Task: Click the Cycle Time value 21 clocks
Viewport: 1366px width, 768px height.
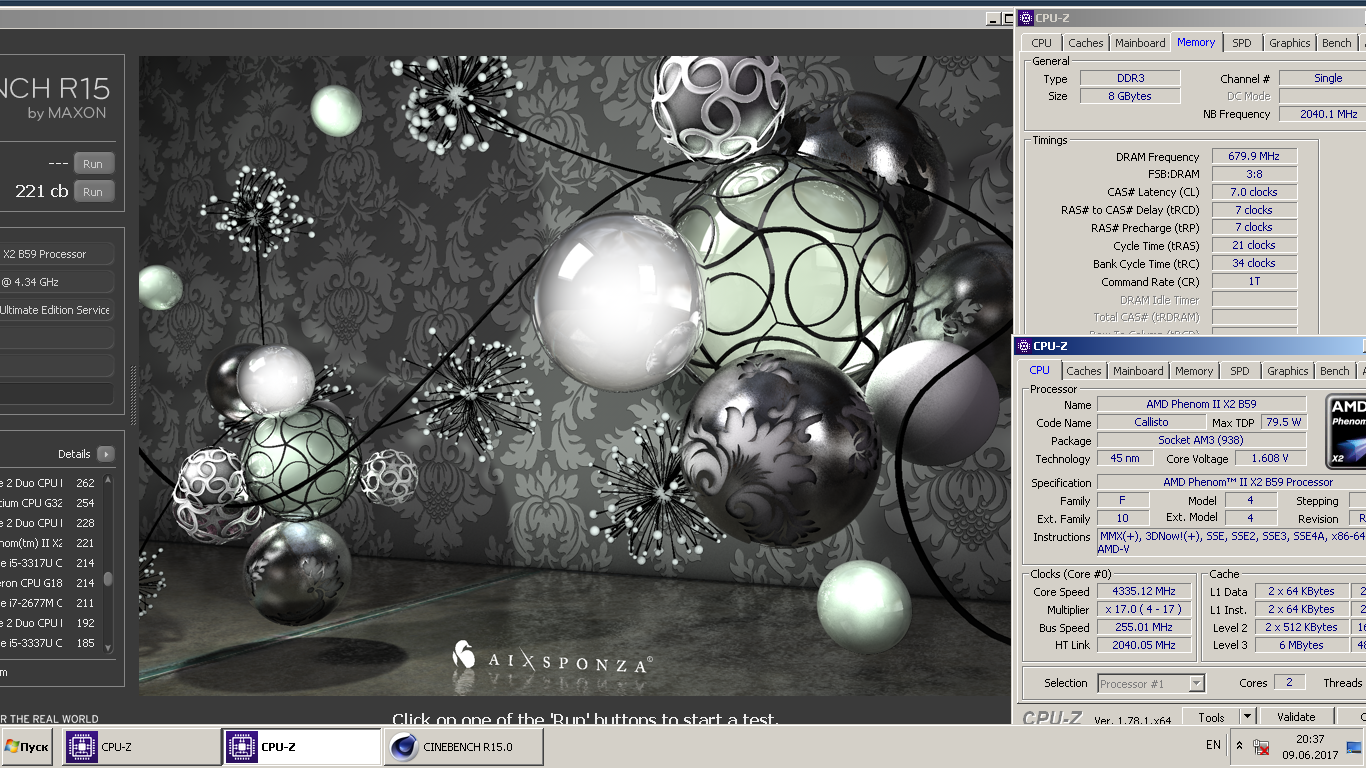Action: coord(1254,245)
